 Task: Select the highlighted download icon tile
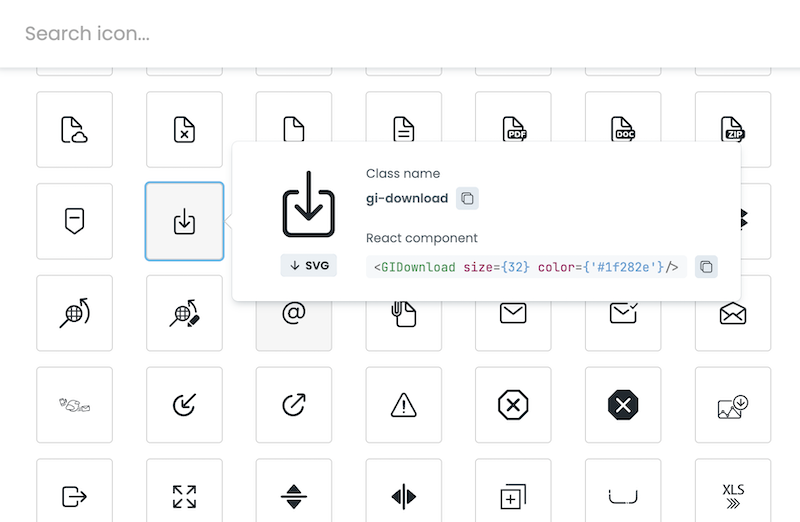(x=184, y=221)
